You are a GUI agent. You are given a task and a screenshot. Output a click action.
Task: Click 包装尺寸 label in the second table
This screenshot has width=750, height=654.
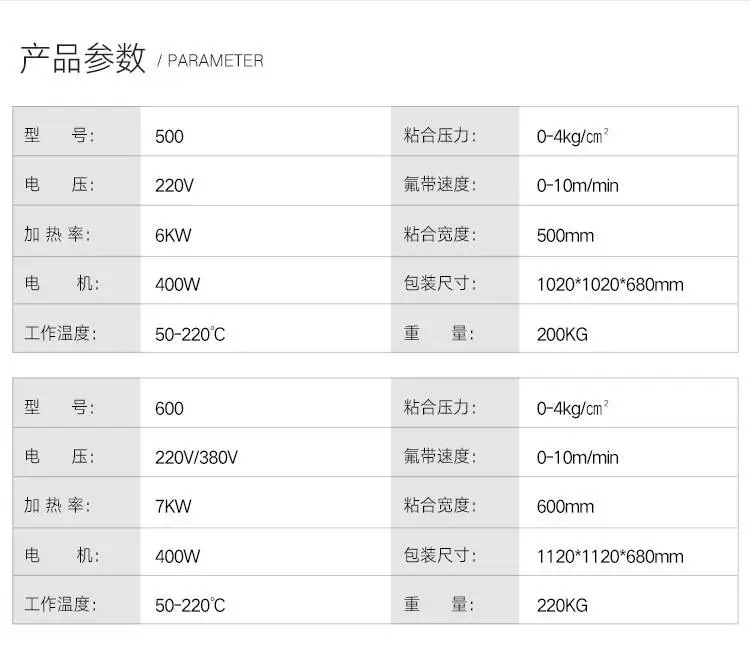(x=440, y=555)
